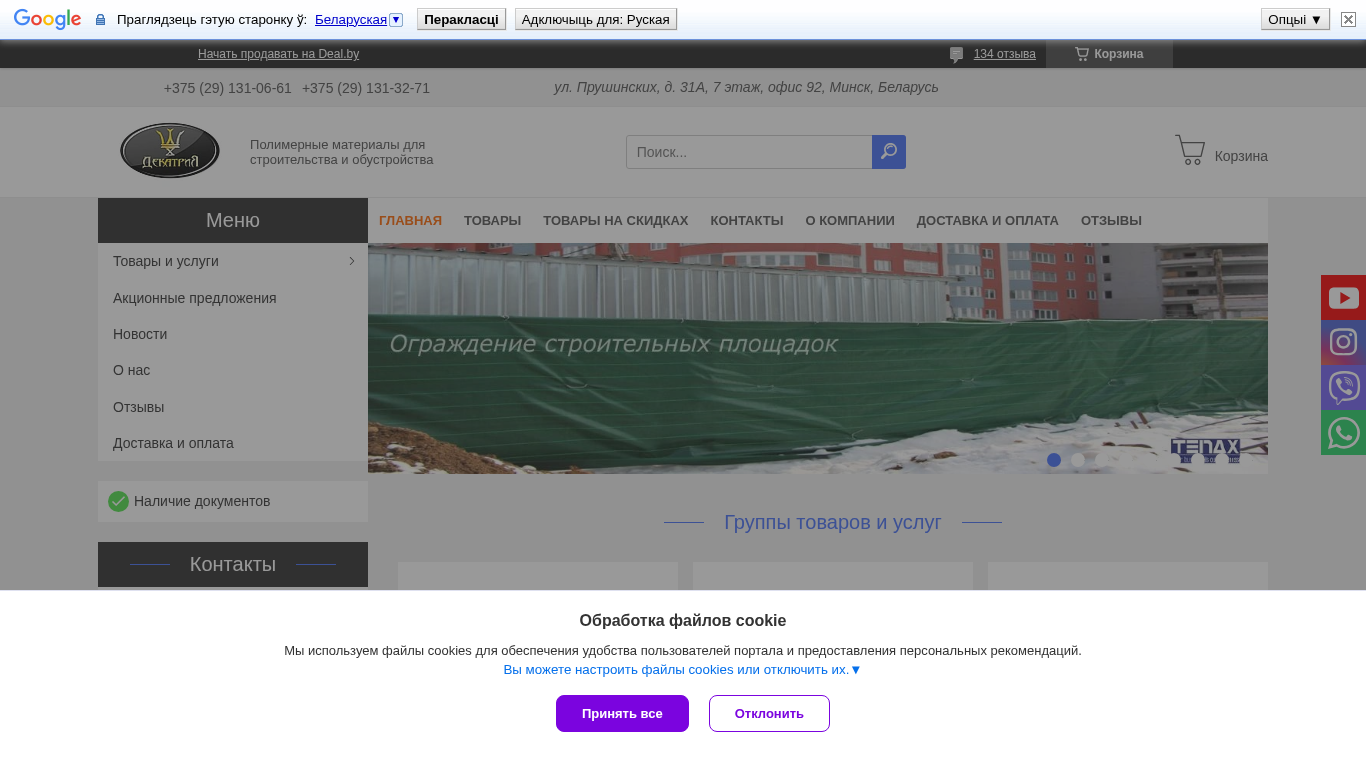Screen dimensions: 1366x768
Task: Focus the Поиск search field
Action: tap(749, 152)
